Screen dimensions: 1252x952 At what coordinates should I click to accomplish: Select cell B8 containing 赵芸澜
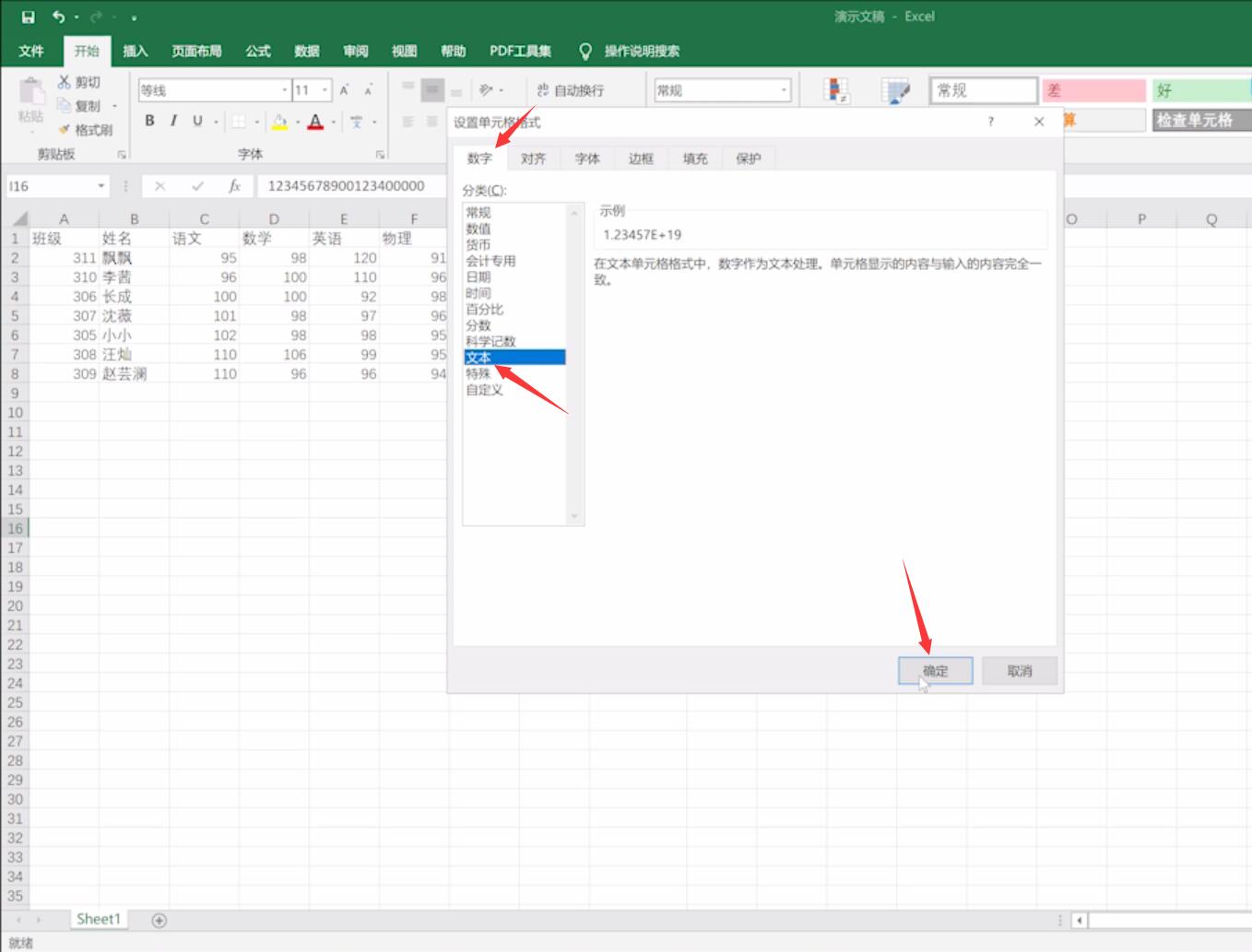134,373
